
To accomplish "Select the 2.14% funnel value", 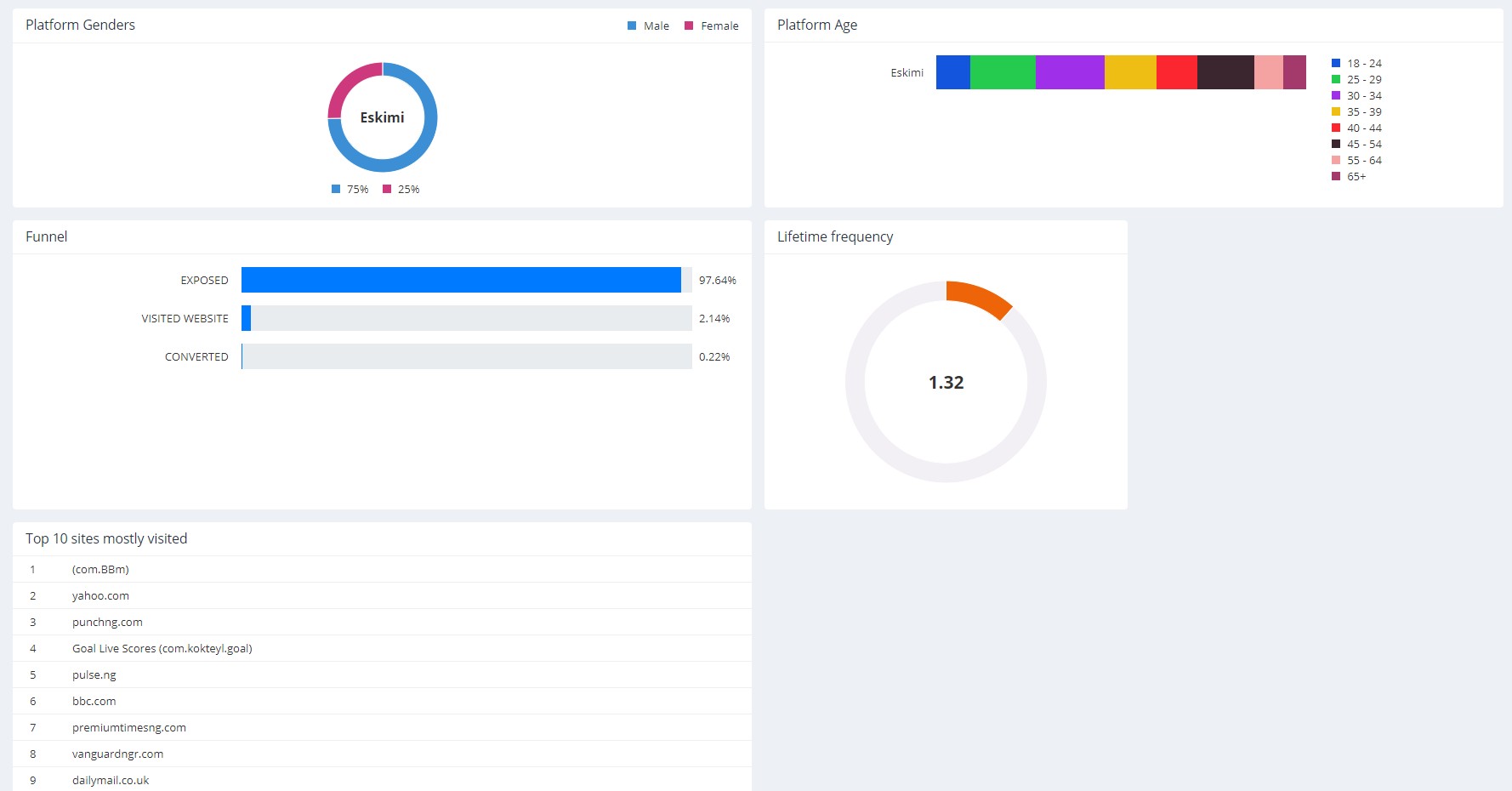I will coord(714,318).
